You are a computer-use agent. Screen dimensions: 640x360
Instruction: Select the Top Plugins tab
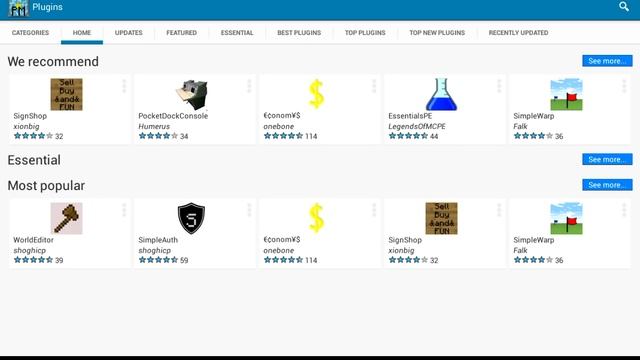365,33
